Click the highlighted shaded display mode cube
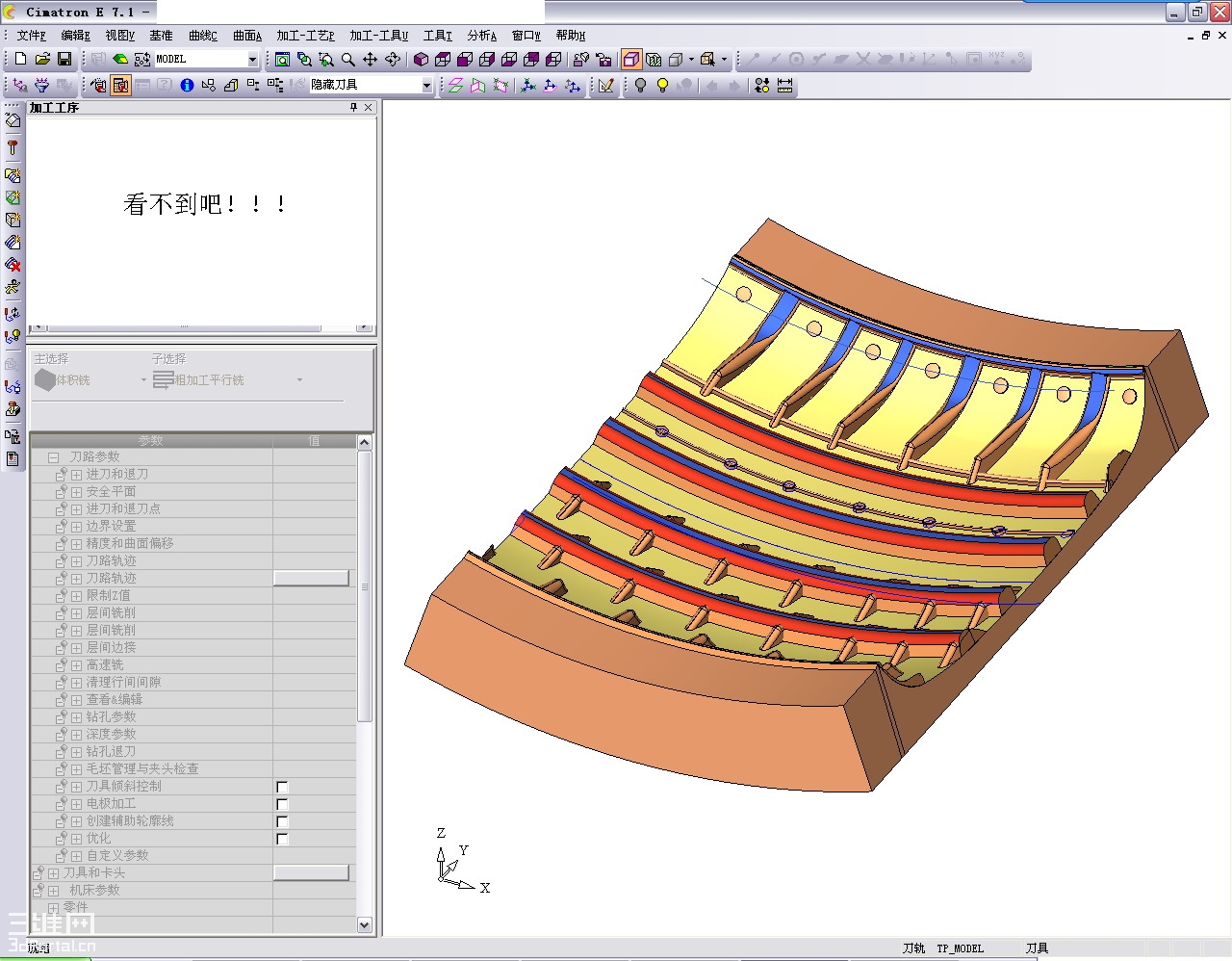Image resolution: width=1232 pixels, height=961 pixels. [x=631, y=60]
